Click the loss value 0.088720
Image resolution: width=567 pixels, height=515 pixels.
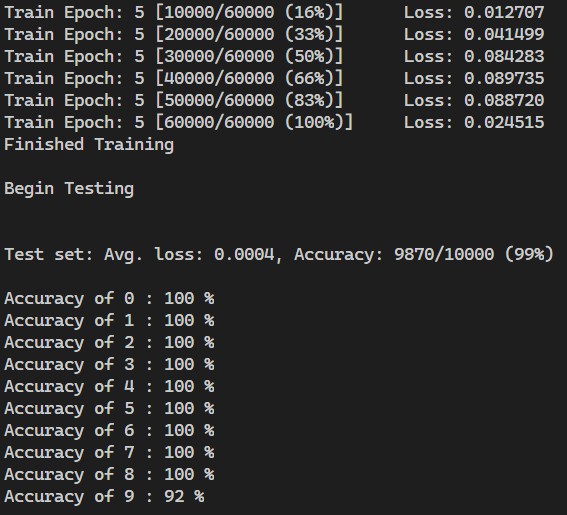pos(504,101)
